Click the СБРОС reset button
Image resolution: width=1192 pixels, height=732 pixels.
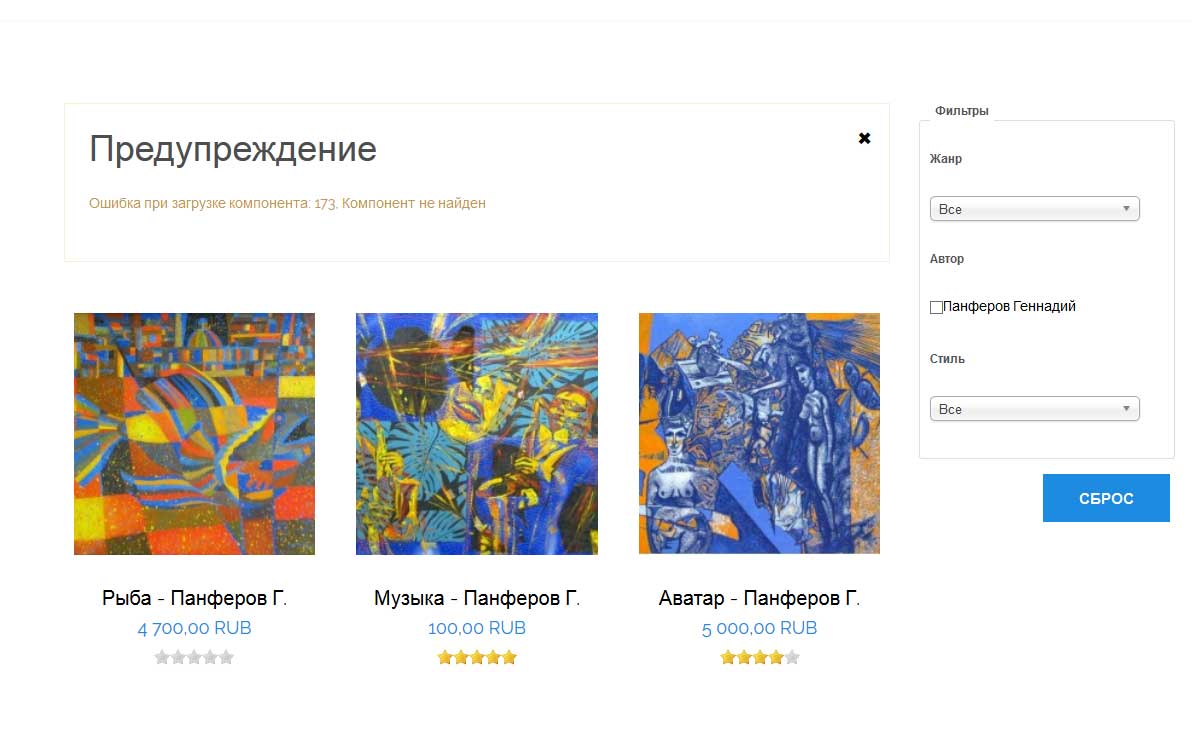[x=1106, y=498]
